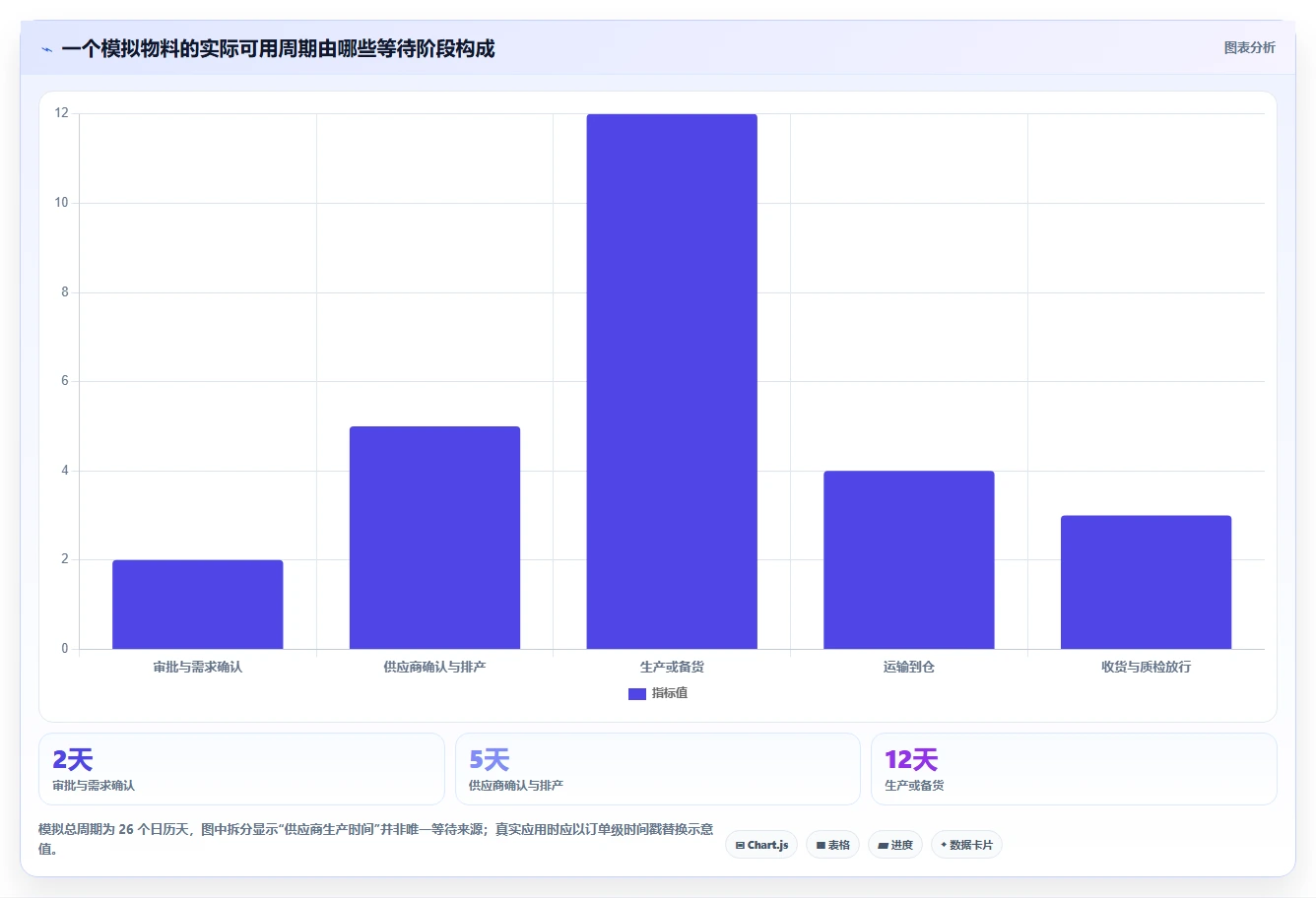
Task: Click the y-axis value 6
Action: [x=65, y=381]
